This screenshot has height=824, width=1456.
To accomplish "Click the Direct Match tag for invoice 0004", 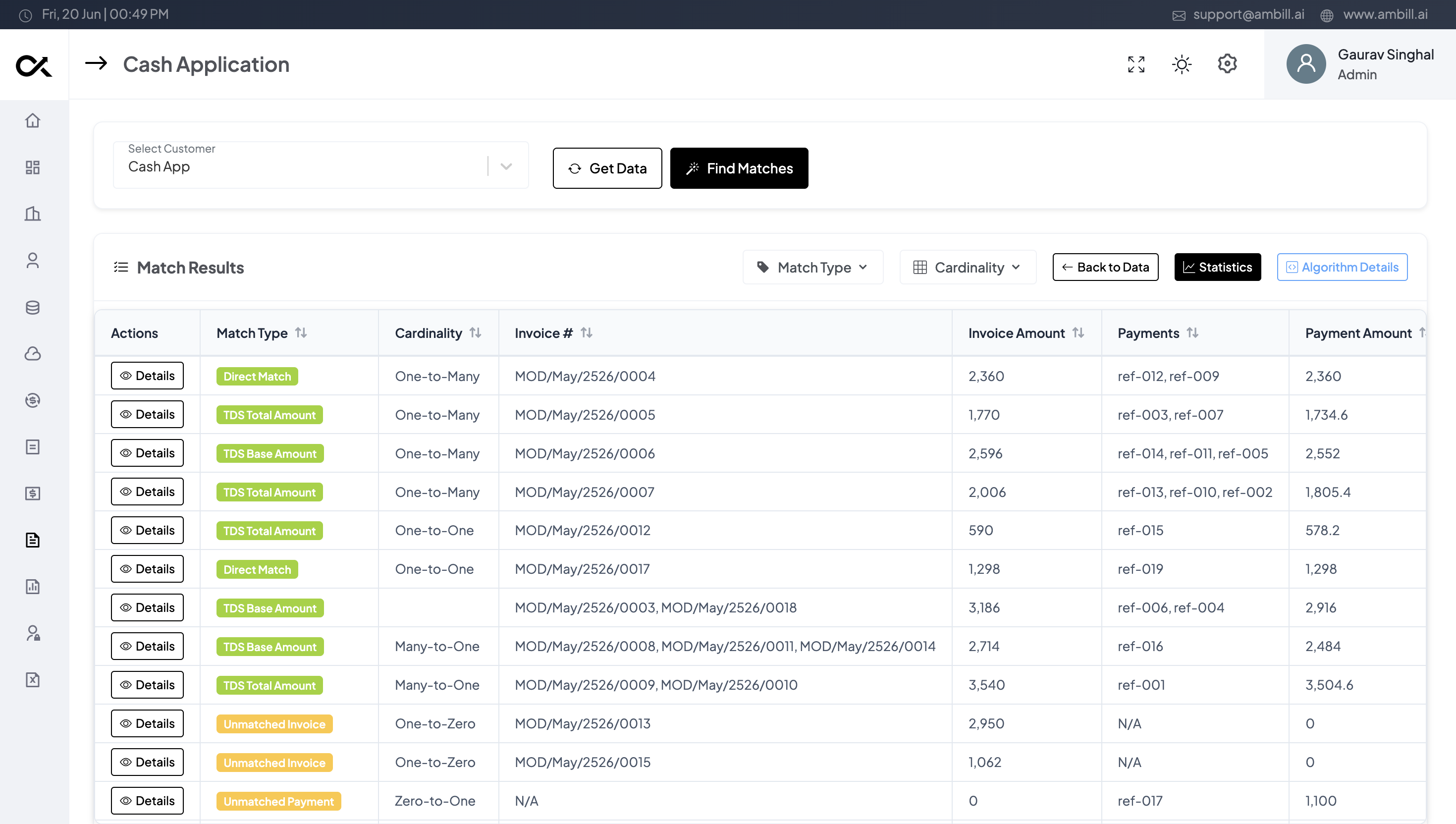I will point(257,377).
